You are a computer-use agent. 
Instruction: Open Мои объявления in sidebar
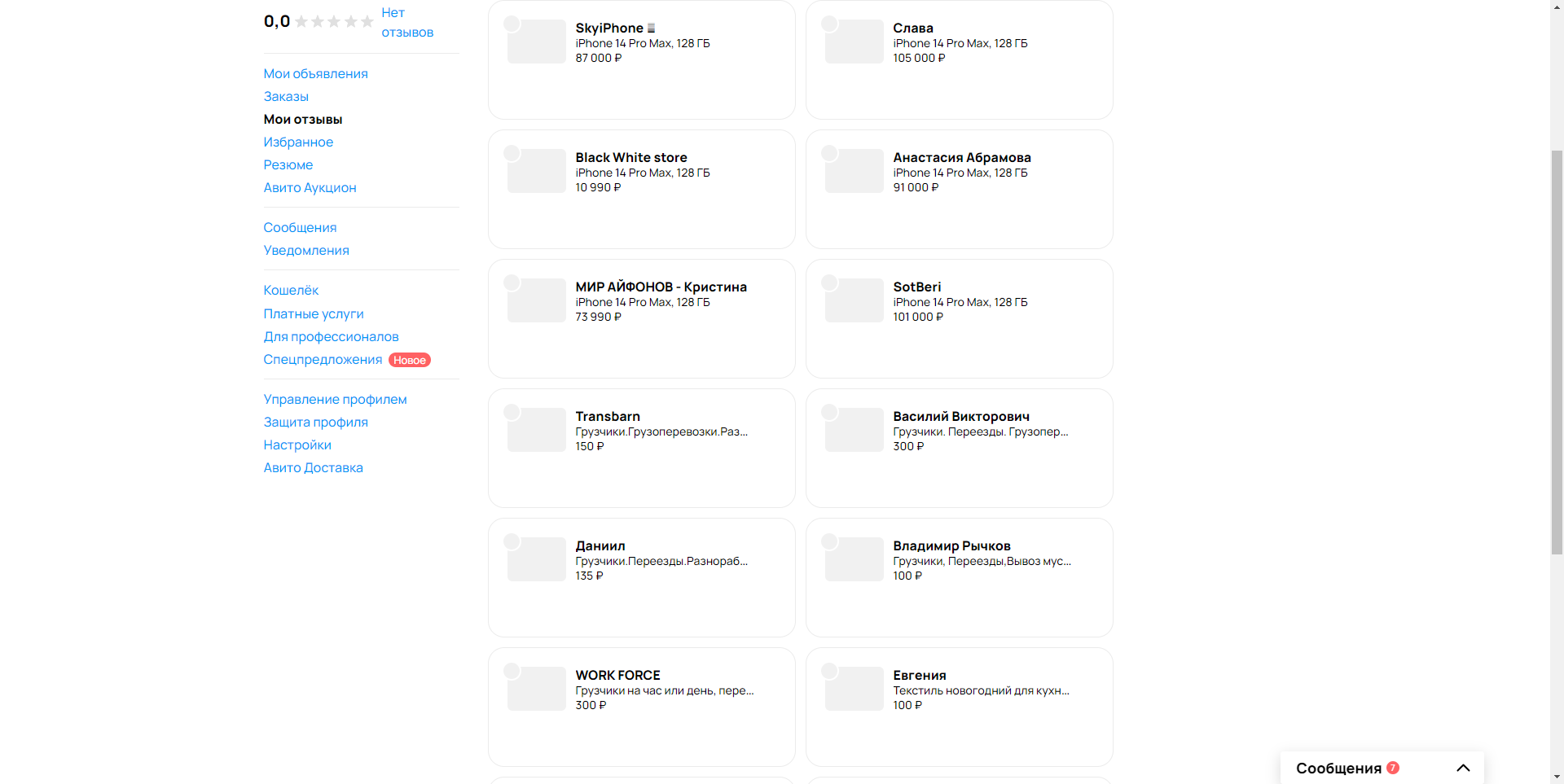315,73
